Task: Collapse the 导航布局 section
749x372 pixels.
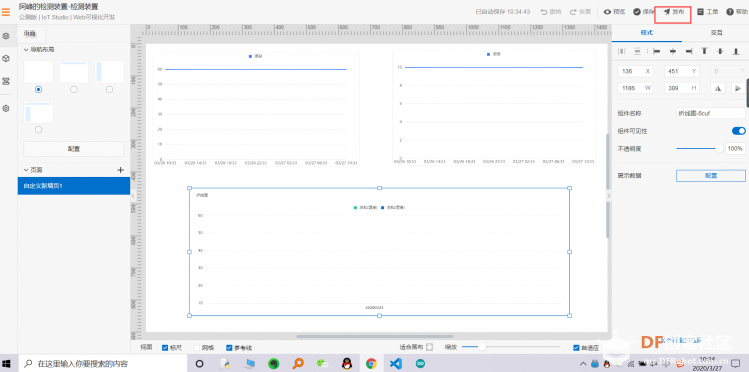Action: click(26, 49)
